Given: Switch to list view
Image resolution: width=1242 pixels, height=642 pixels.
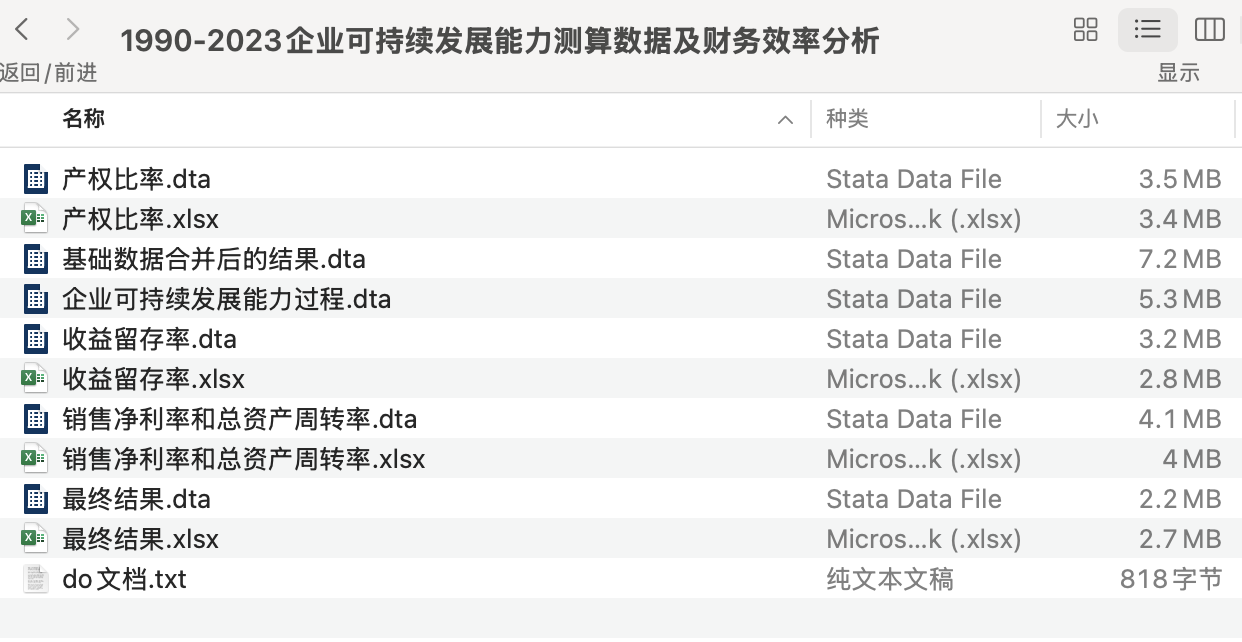Looking at the screenshot, I should 1147,30.
